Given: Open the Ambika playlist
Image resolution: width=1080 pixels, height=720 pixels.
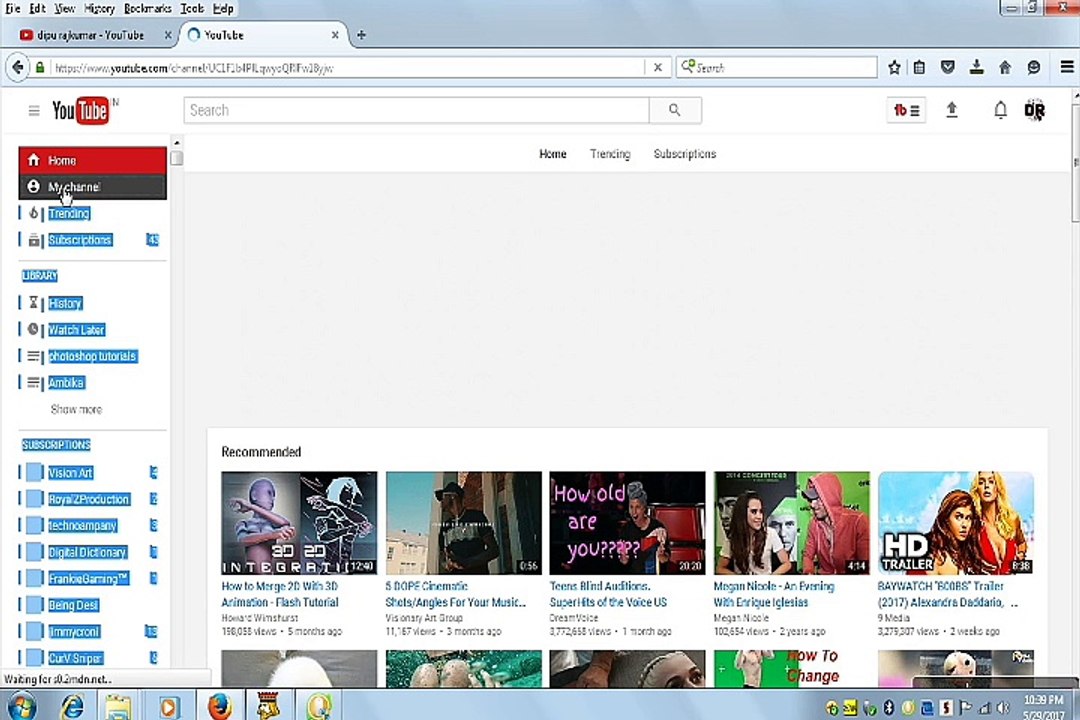Looking at the screenshot, I should tap(66, 382).
